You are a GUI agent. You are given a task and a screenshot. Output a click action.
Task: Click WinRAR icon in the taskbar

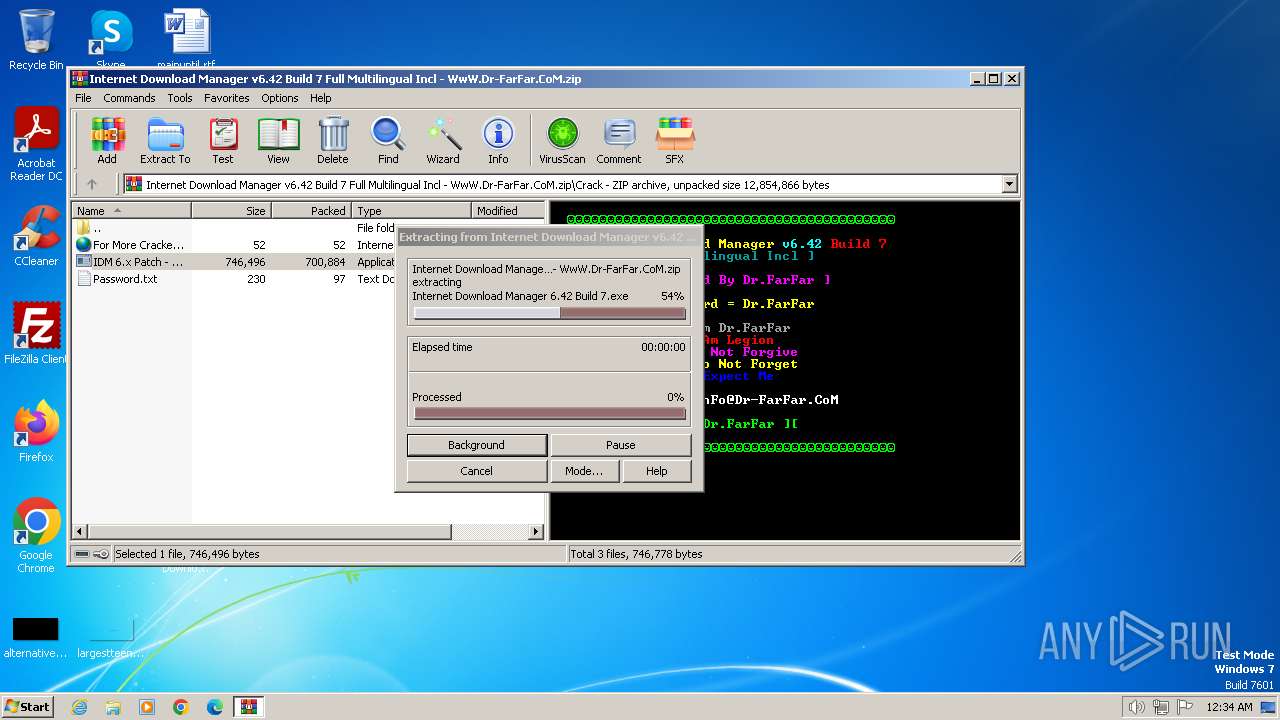click(249, 707)
